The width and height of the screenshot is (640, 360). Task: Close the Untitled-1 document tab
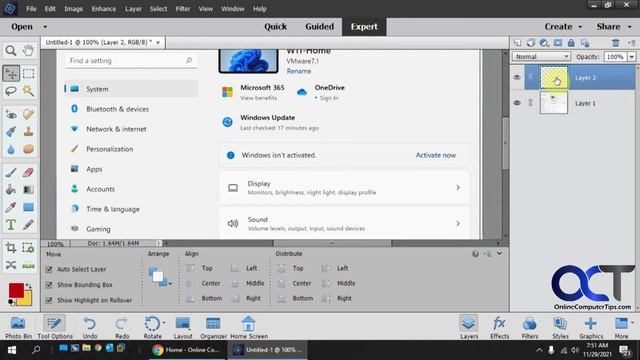point(158,42)
